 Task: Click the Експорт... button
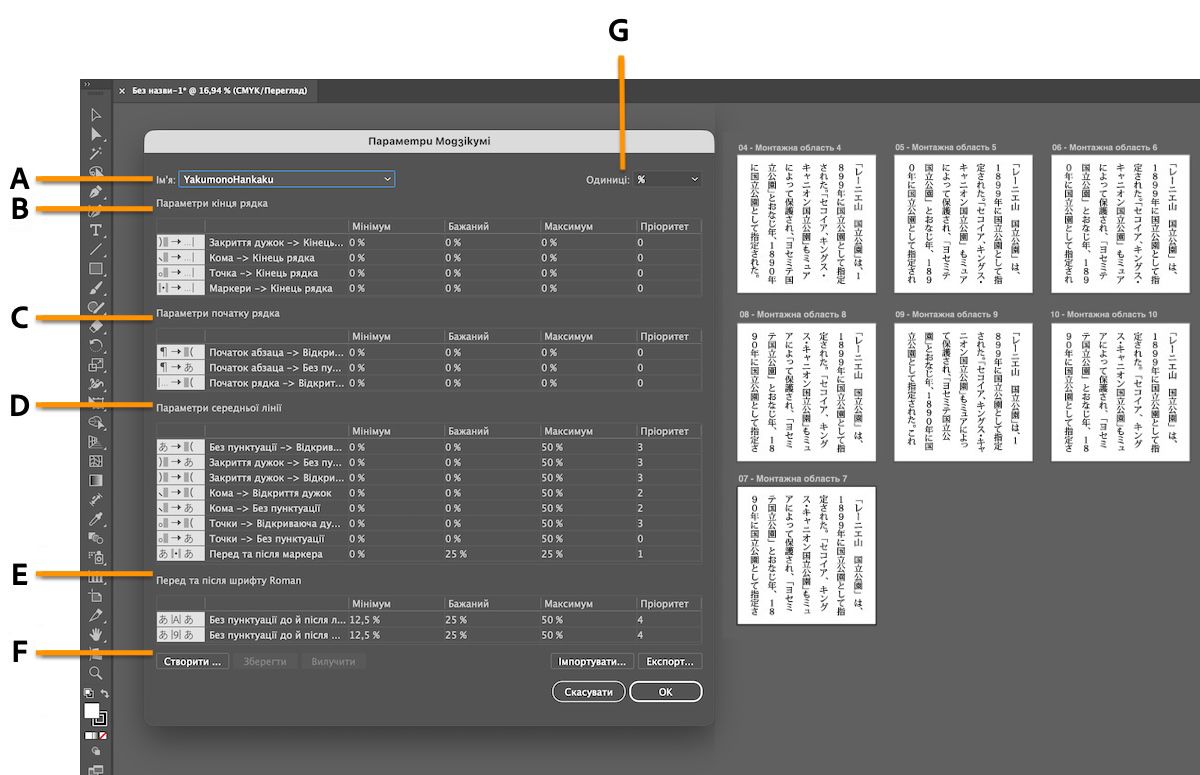click(x=671, y=661)
